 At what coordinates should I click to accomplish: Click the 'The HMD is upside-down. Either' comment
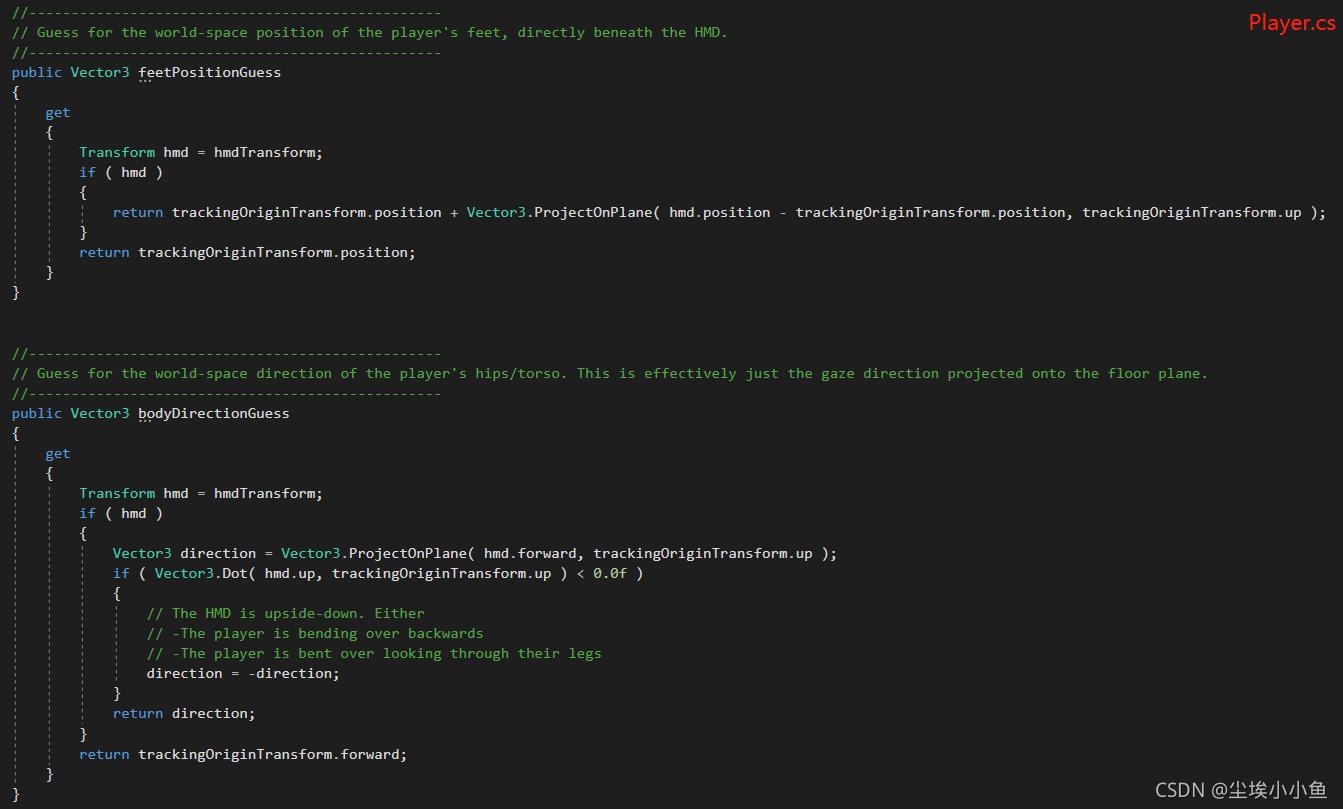pos(285,613)
